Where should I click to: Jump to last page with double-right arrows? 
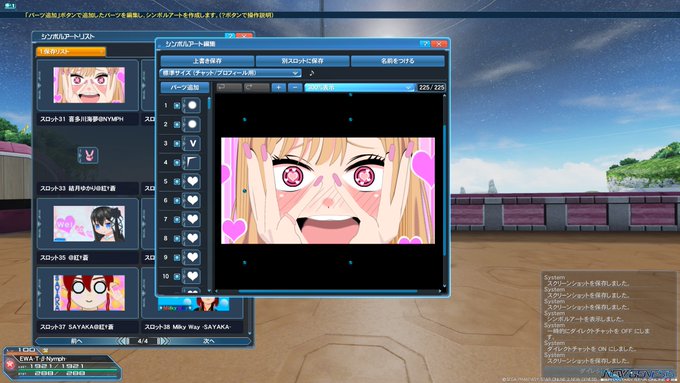tap(163, 341)
